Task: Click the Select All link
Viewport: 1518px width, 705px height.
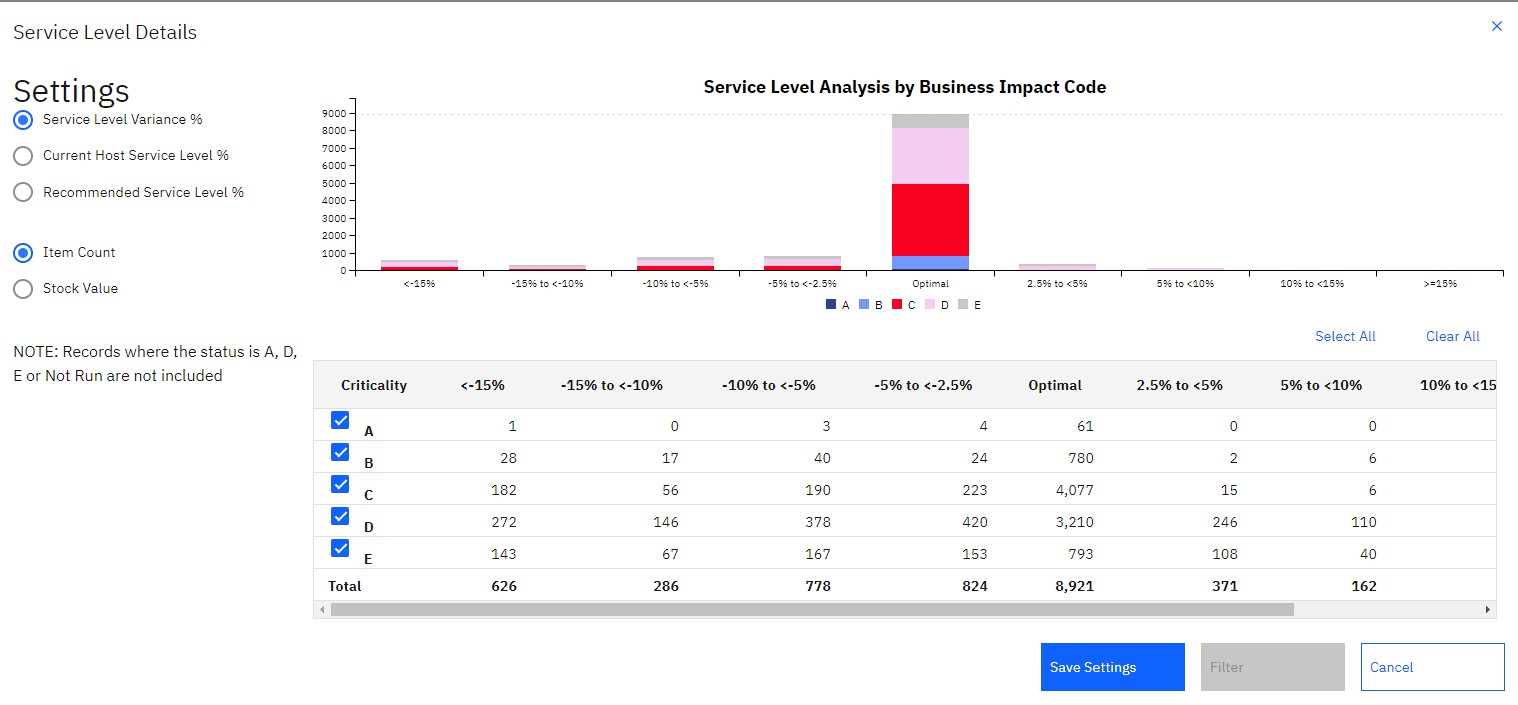Action: coord(1345,336)
